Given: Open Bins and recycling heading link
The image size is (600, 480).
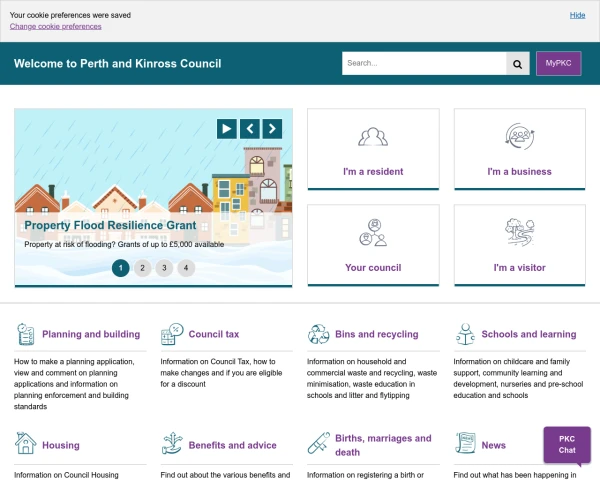Looking at the screenshot, I should pyautogui.click(x=377, y=334).
